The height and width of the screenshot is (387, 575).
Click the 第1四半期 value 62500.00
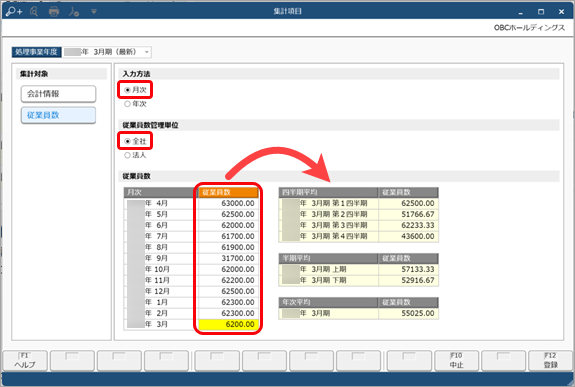click(408, 204)
